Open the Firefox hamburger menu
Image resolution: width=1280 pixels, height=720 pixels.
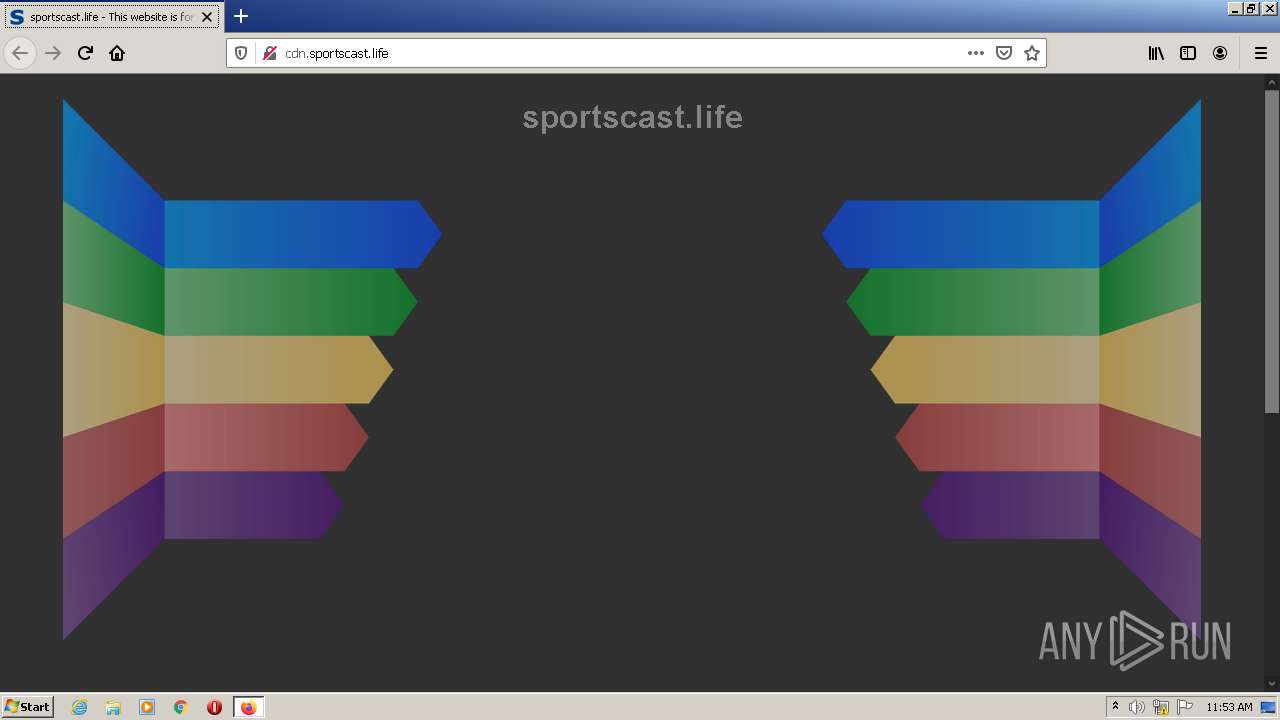(x=1260, y=53)
